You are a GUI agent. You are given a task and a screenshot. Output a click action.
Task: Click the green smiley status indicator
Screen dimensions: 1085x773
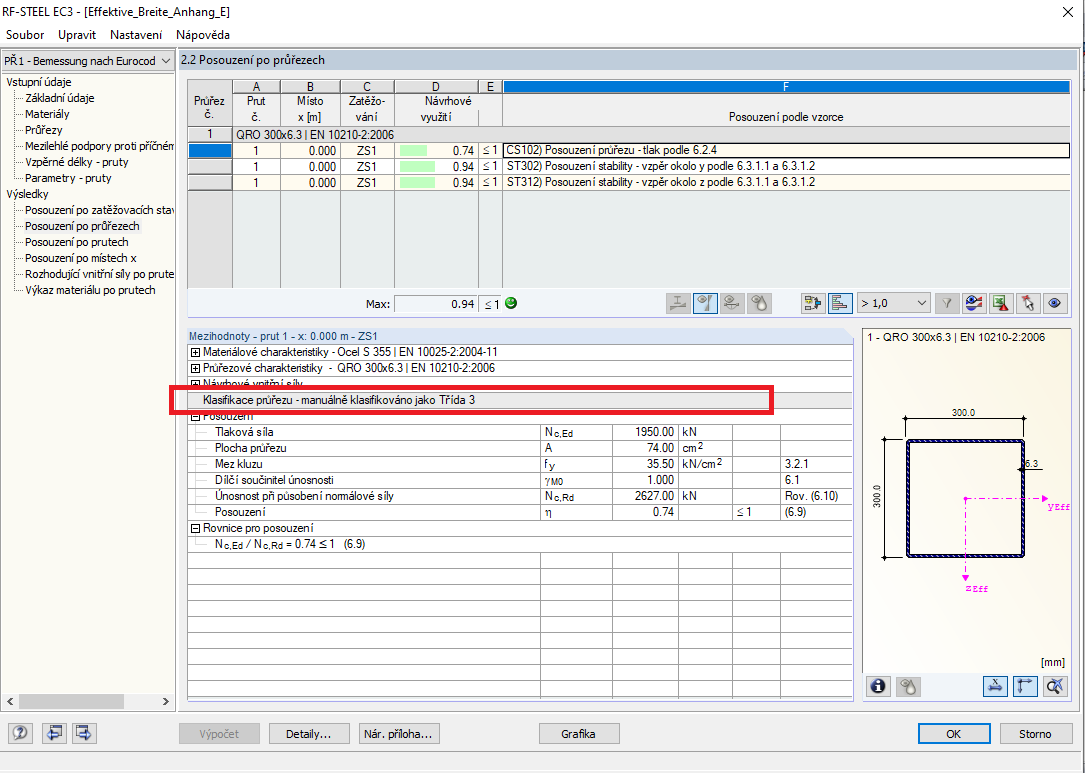tap(511, 303)
